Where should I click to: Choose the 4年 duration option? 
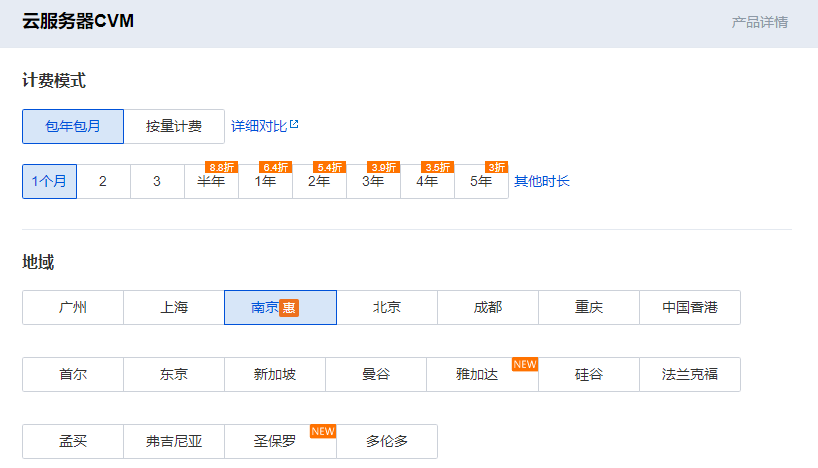(x=427, y=182)
